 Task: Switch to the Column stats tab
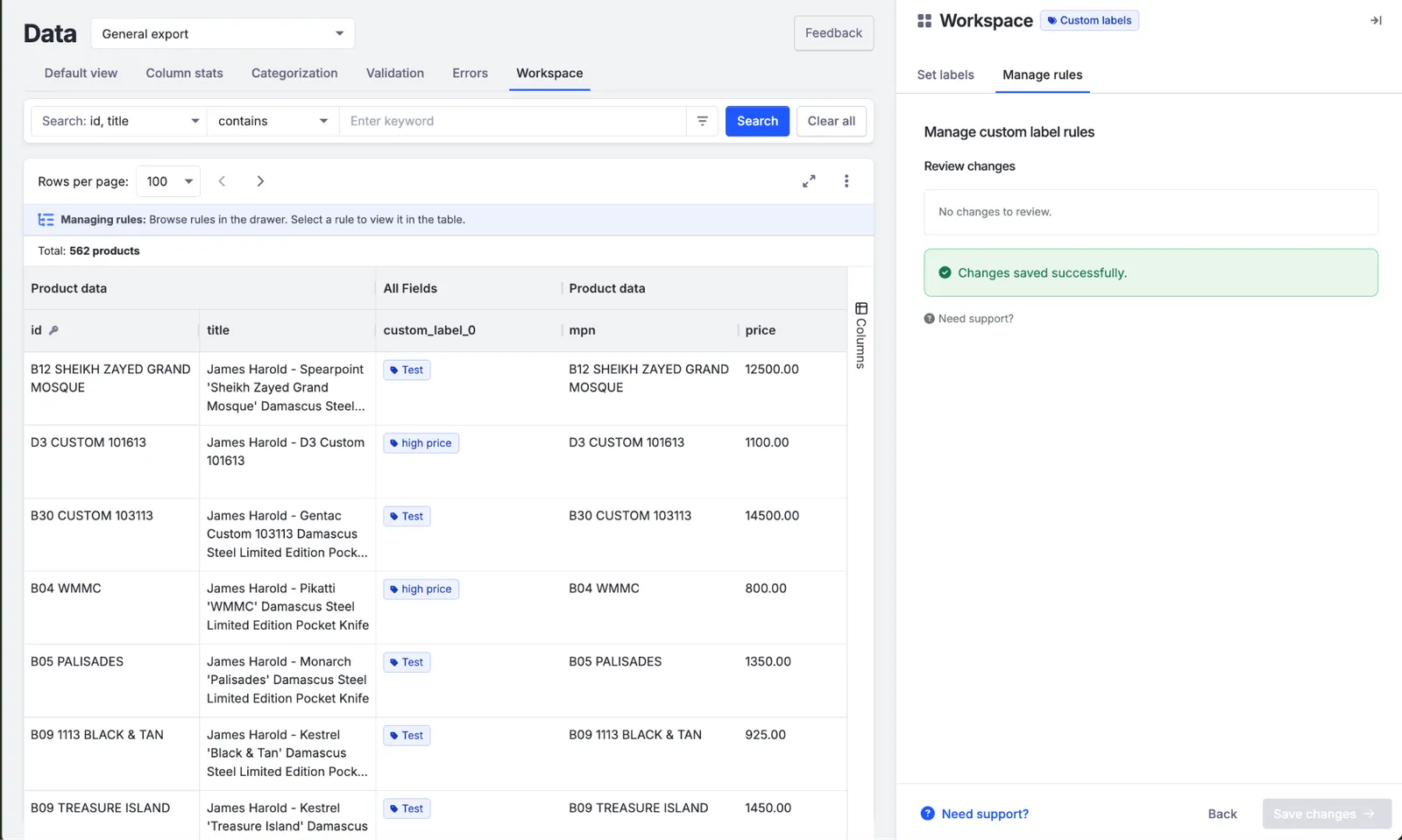click(x=184, y=73)
